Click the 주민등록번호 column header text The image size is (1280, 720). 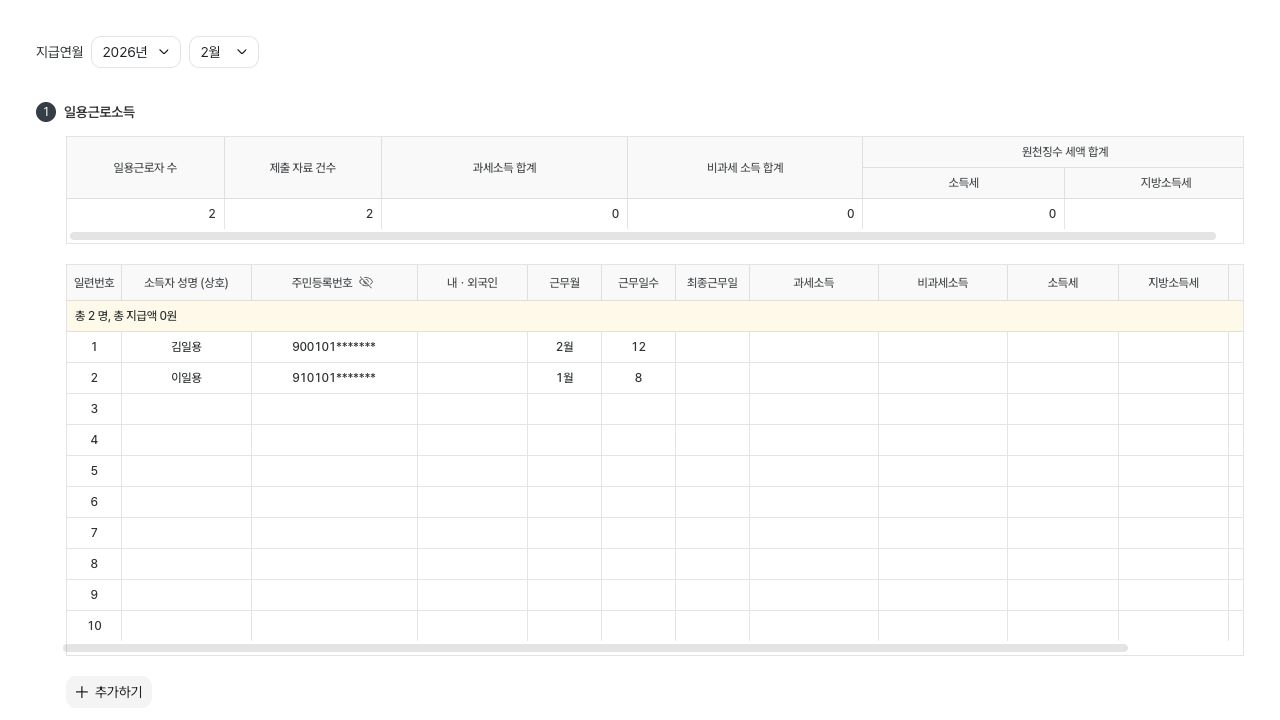322,283
